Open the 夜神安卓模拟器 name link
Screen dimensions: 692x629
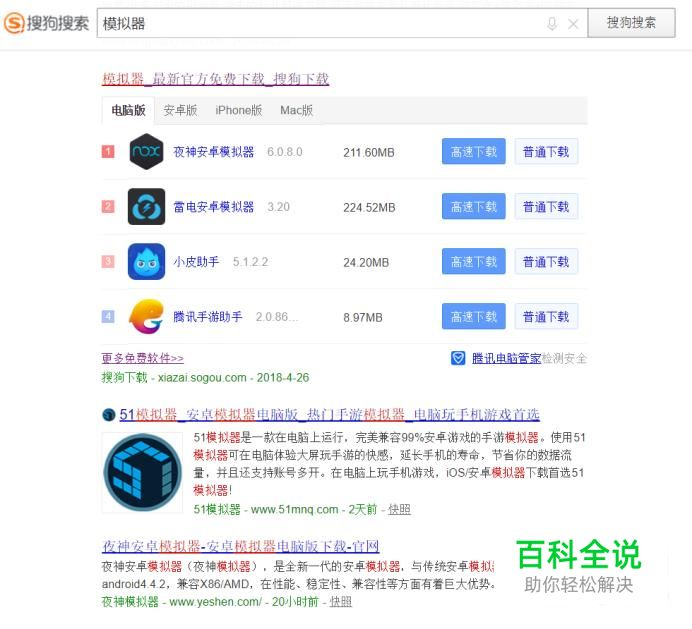[214, 152]
